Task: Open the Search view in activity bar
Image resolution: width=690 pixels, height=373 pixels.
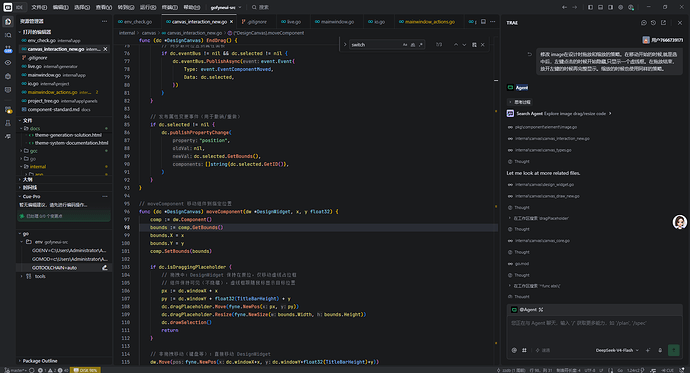Action: [x=8, y=35]
